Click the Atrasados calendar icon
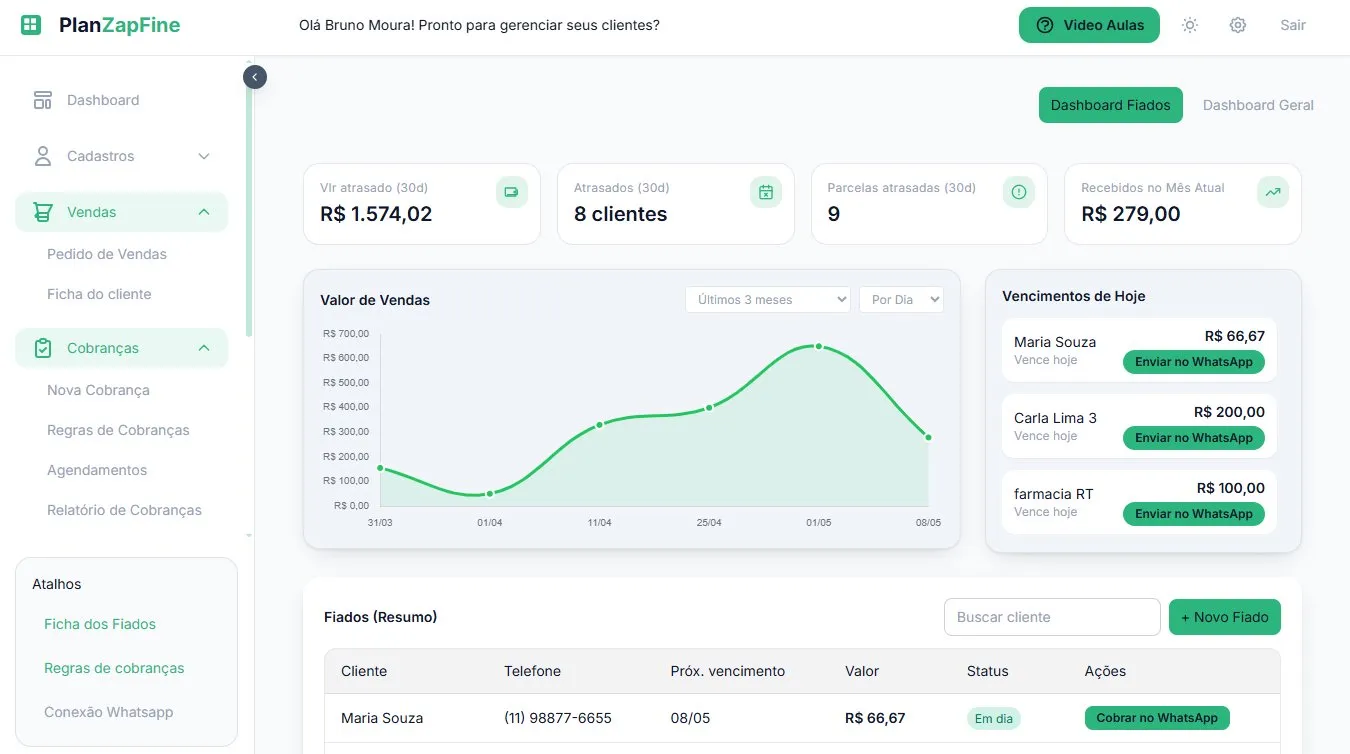Screen dimensions: 1350x754 pos(765,192)
